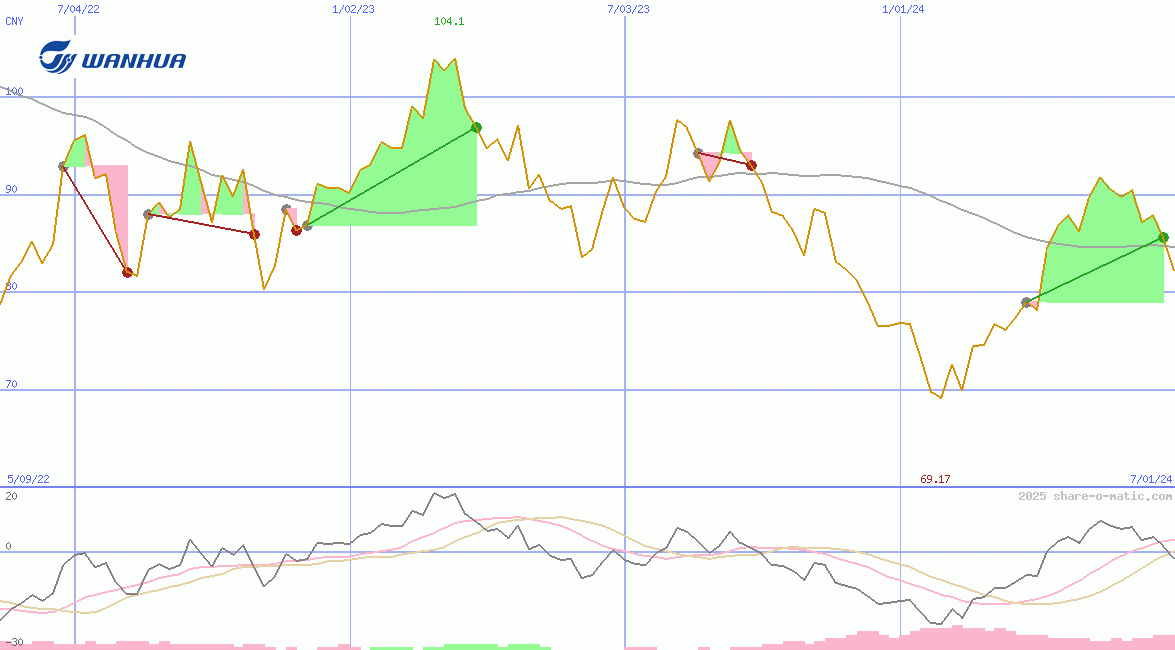This screenshot has width=1175, height=650.
Task: Click the 5/09/22 start date label
Action: 28,479
